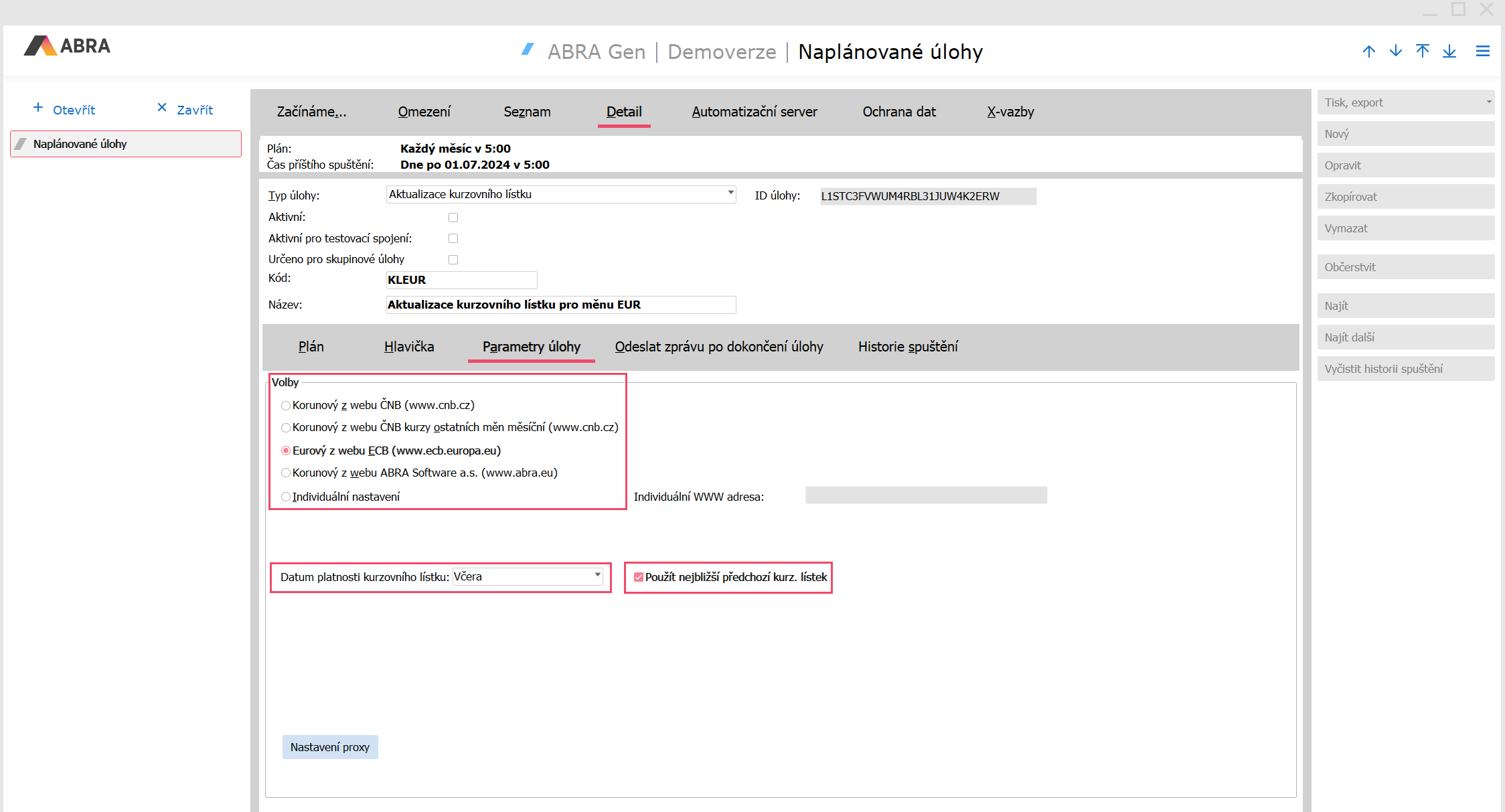Screen dimensions: 1505x812
Task: Click the down arrow navigation icon
Action: pyautogui.click(x=1396, y=52)
